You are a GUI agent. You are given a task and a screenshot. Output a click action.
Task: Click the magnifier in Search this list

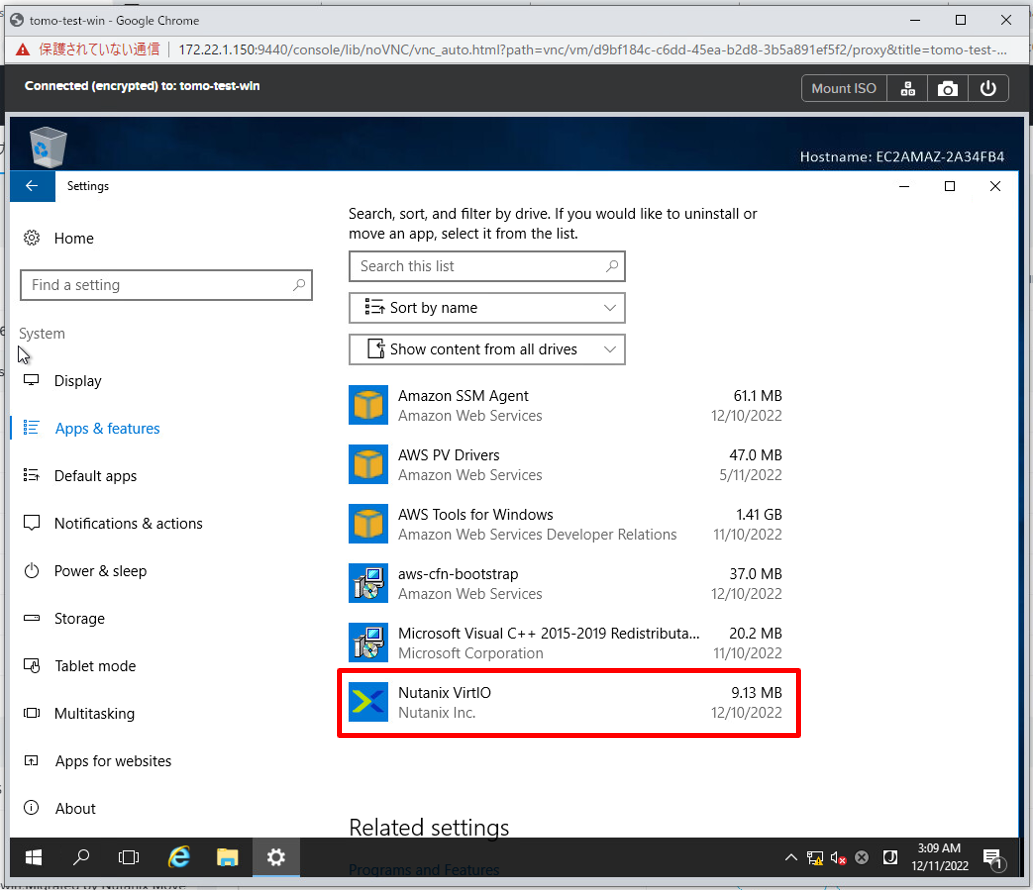612,265
